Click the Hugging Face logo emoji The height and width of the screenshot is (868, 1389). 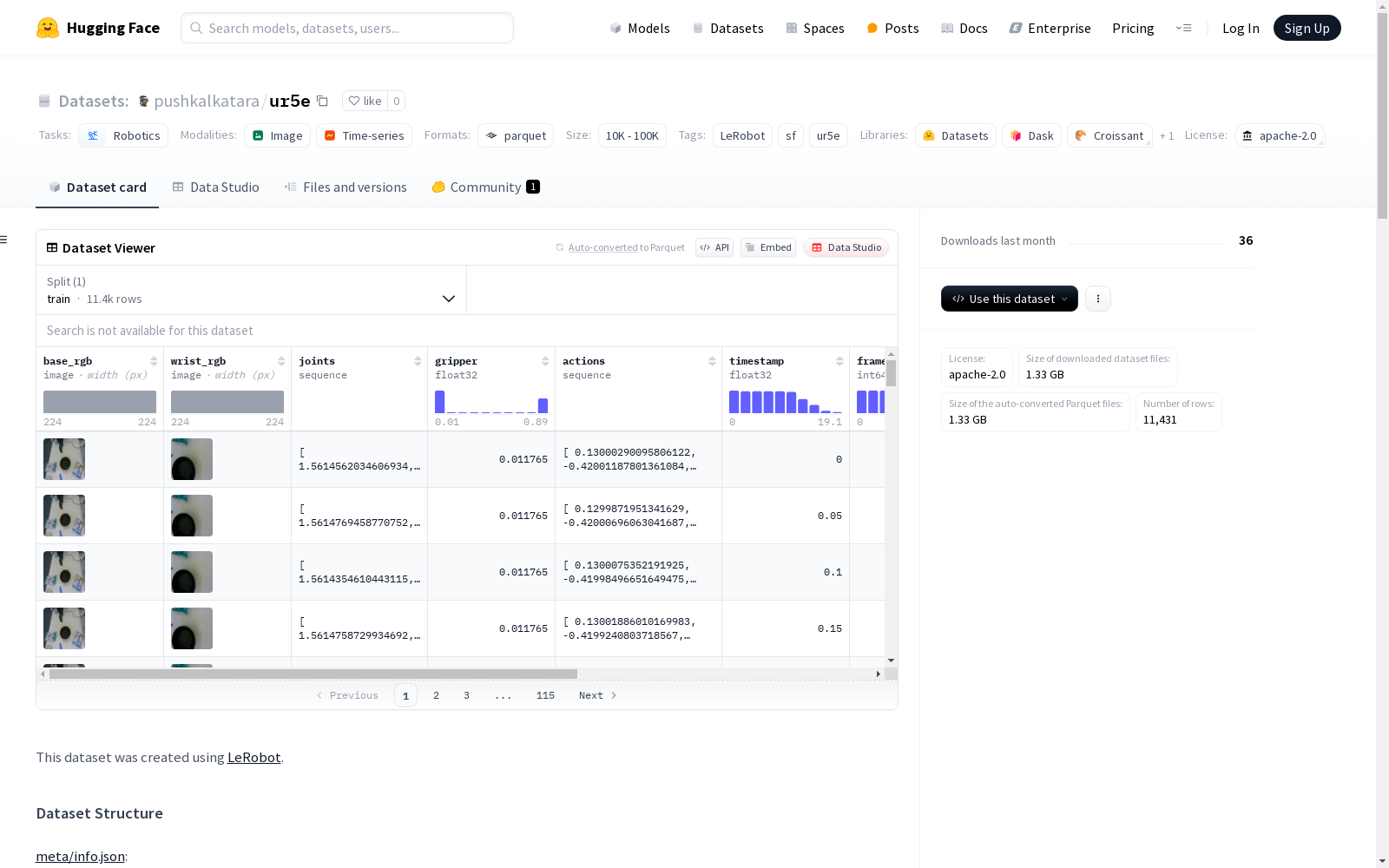(48, 28)
